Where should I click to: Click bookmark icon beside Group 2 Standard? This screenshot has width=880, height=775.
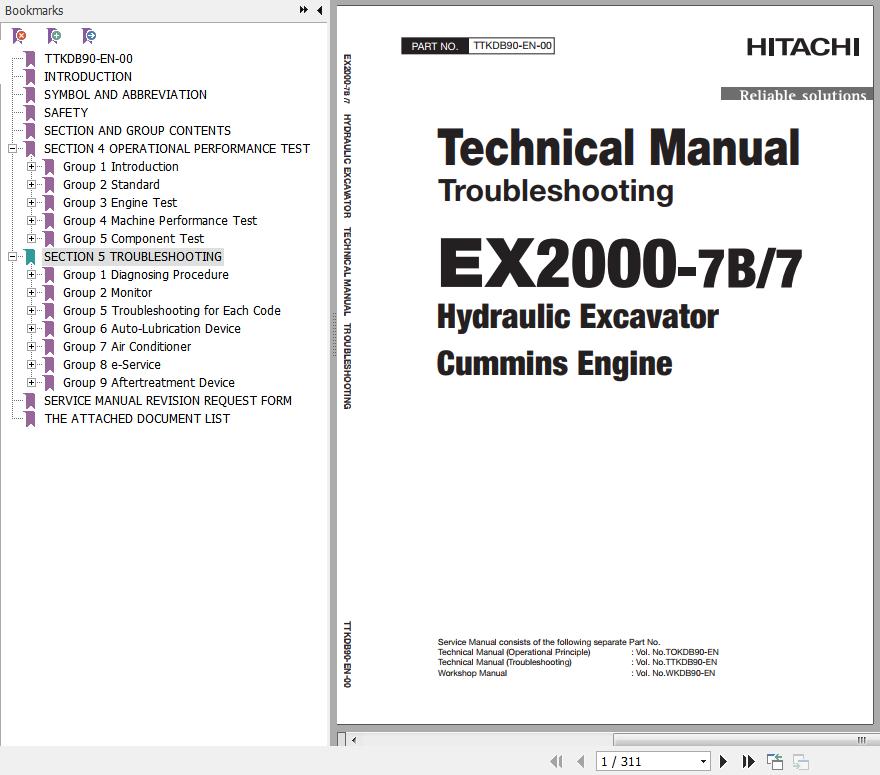tap(49, 185)
